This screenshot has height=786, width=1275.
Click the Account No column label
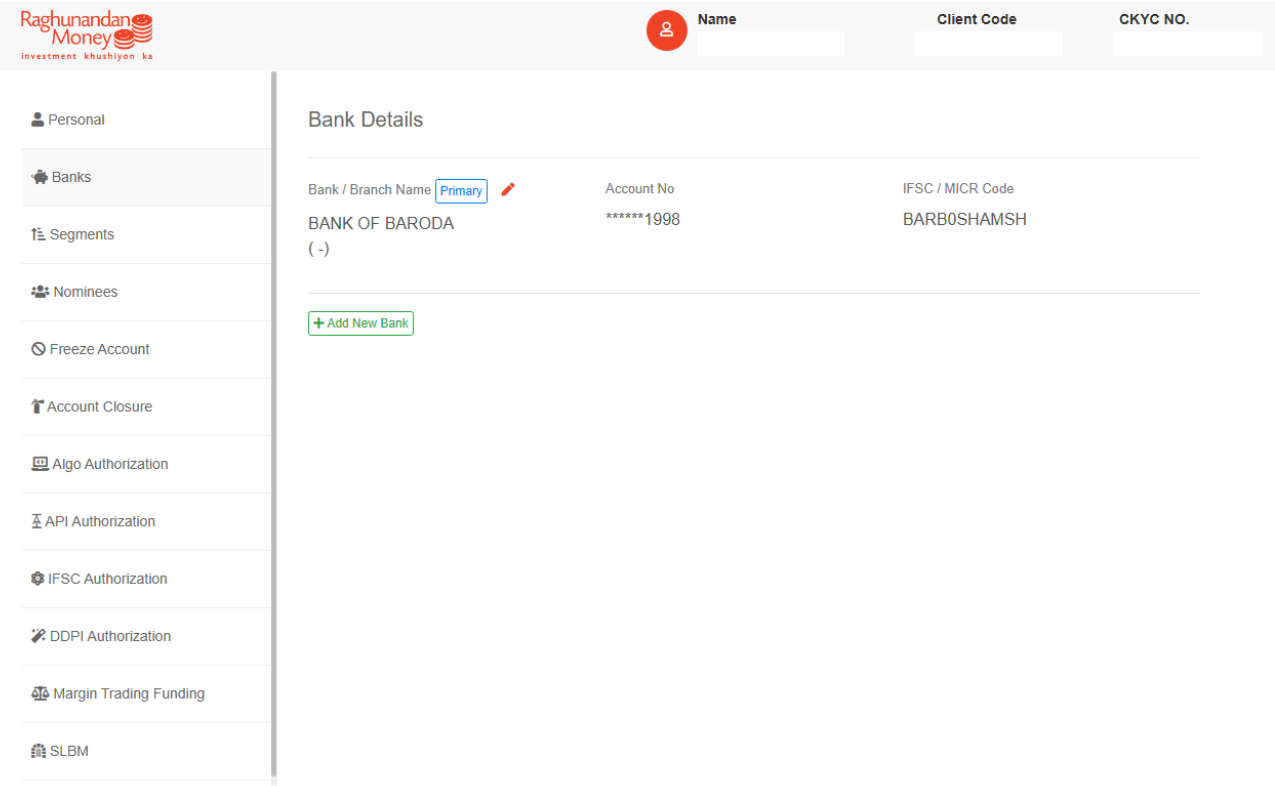[640, 189]
